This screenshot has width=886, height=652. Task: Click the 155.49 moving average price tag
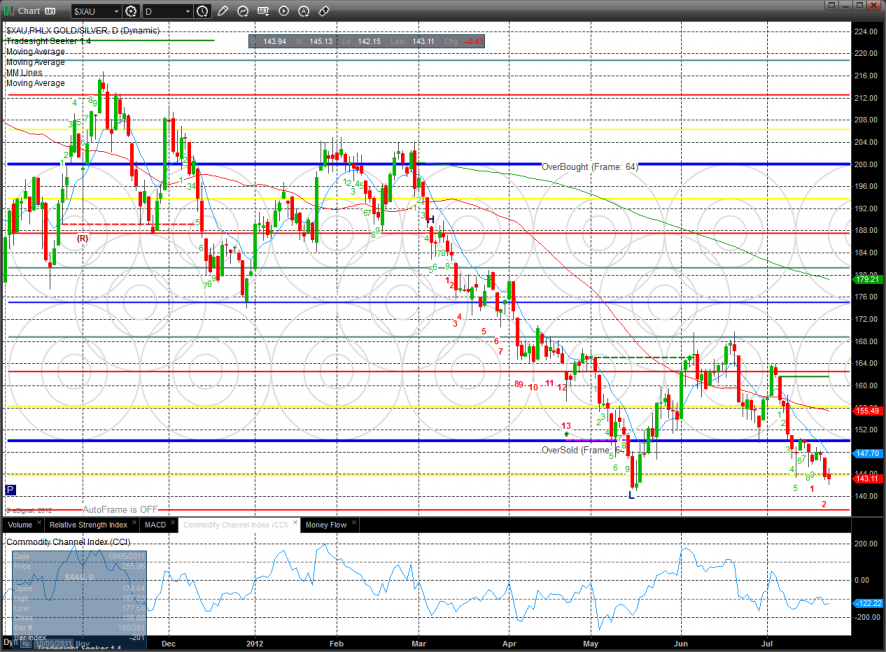(x=866, y=410)
